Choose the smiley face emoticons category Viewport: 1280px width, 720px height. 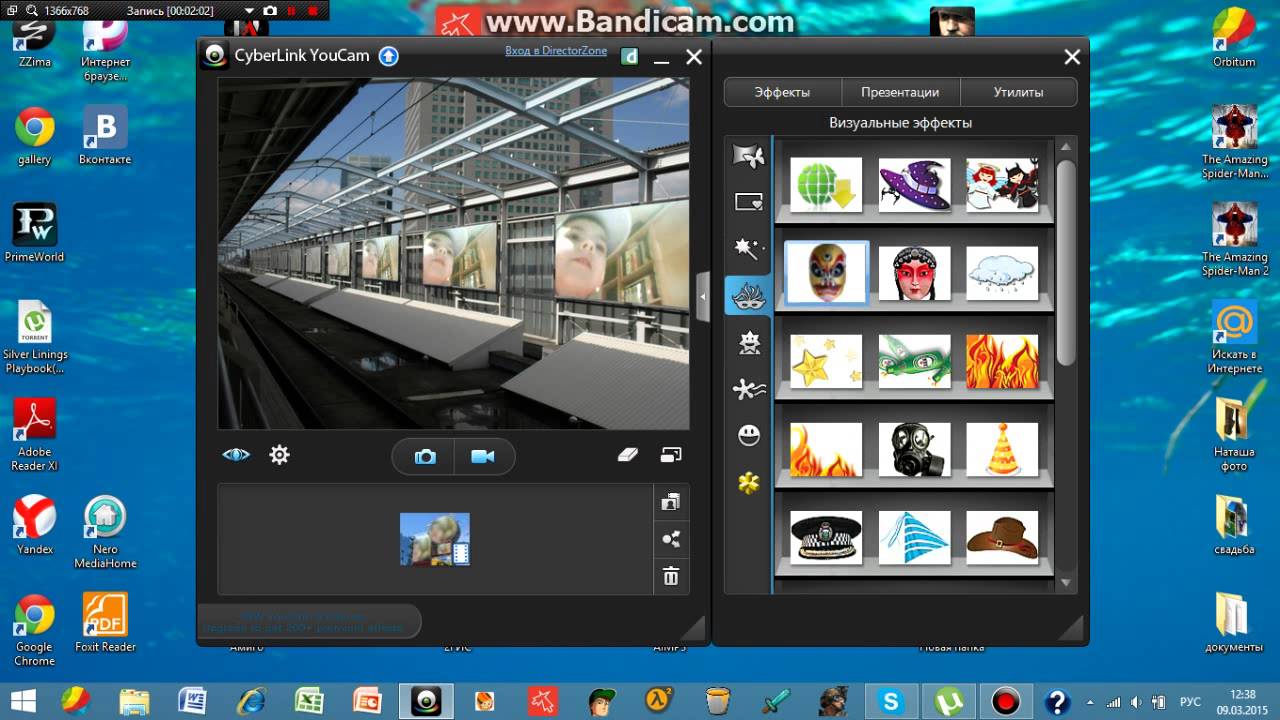click(x=749, y=436)
